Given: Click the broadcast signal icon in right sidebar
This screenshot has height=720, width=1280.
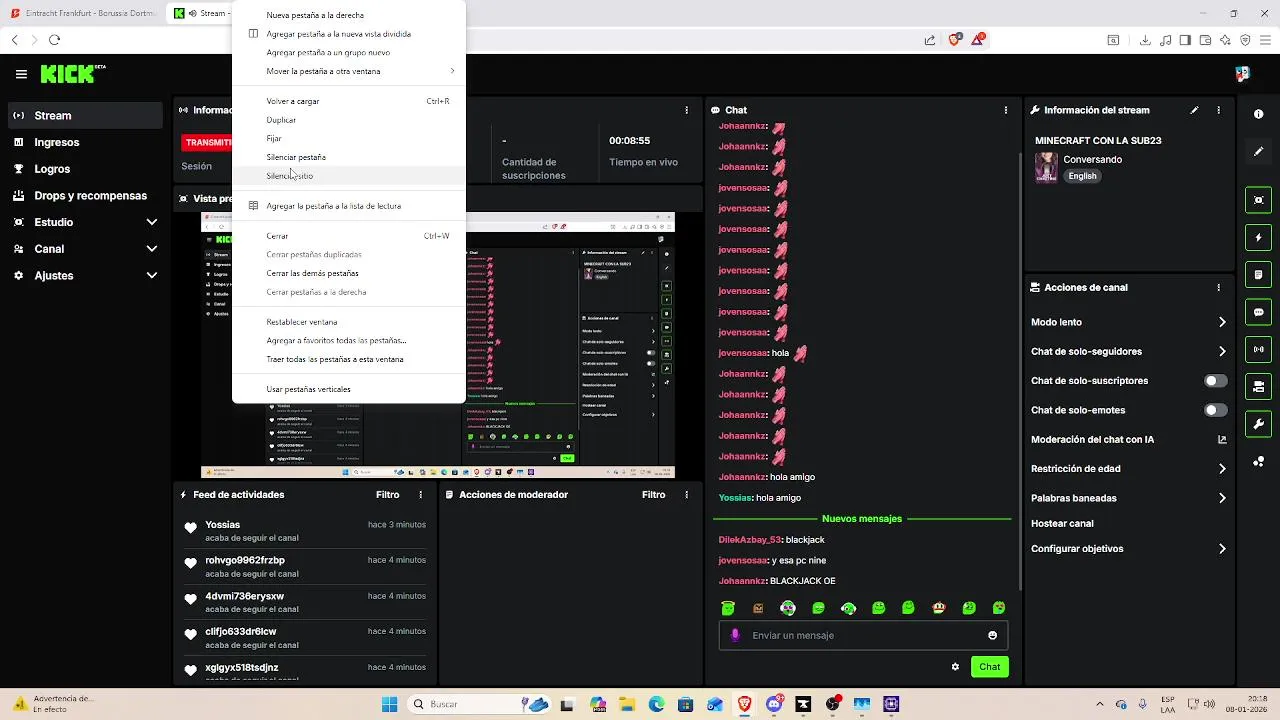Looking at the screenshot, I should 1259,349.
